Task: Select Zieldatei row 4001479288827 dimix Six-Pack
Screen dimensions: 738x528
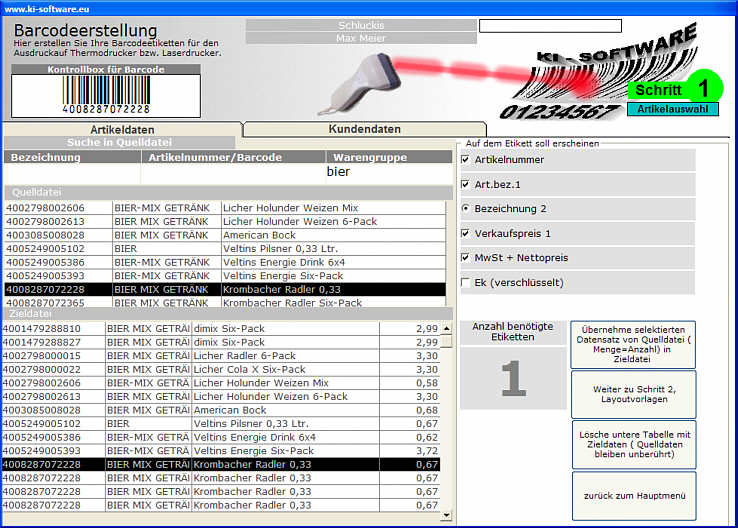Action: coord(221,342)
